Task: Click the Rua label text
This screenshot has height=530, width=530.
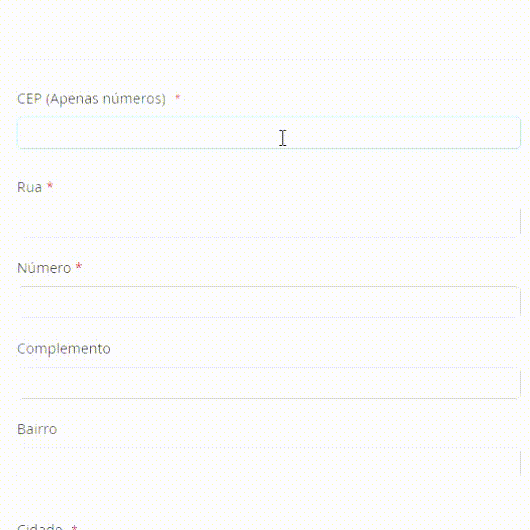Action: coord(29,187)
